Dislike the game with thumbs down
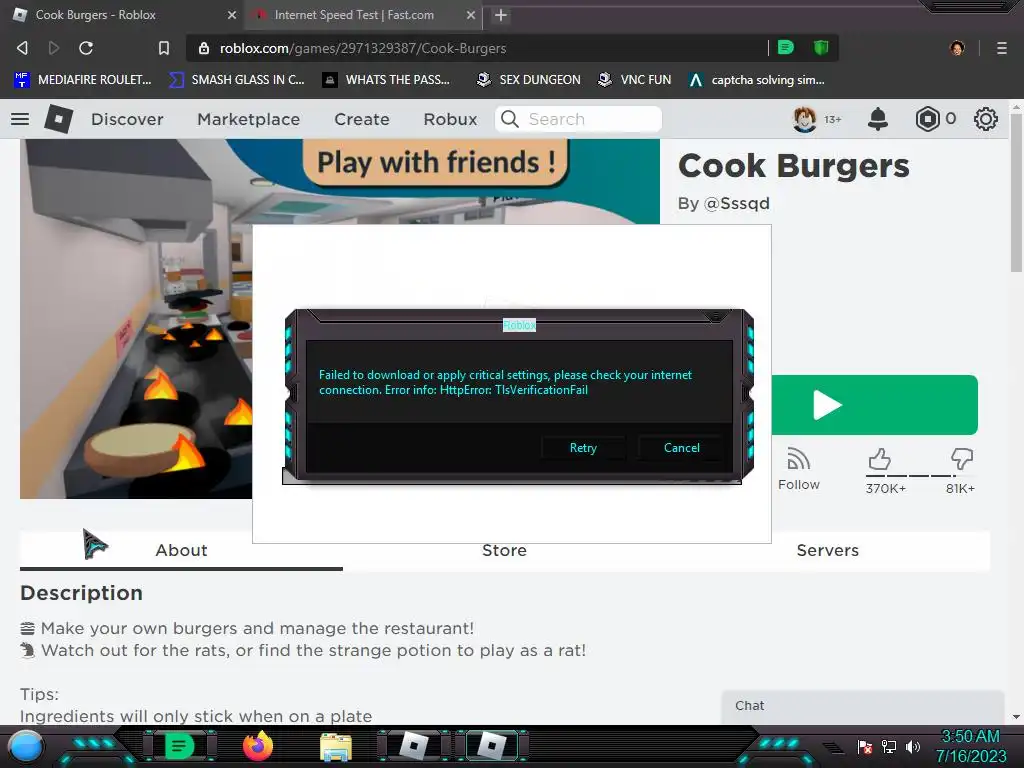1024x768 pixels. coord(961,459)
